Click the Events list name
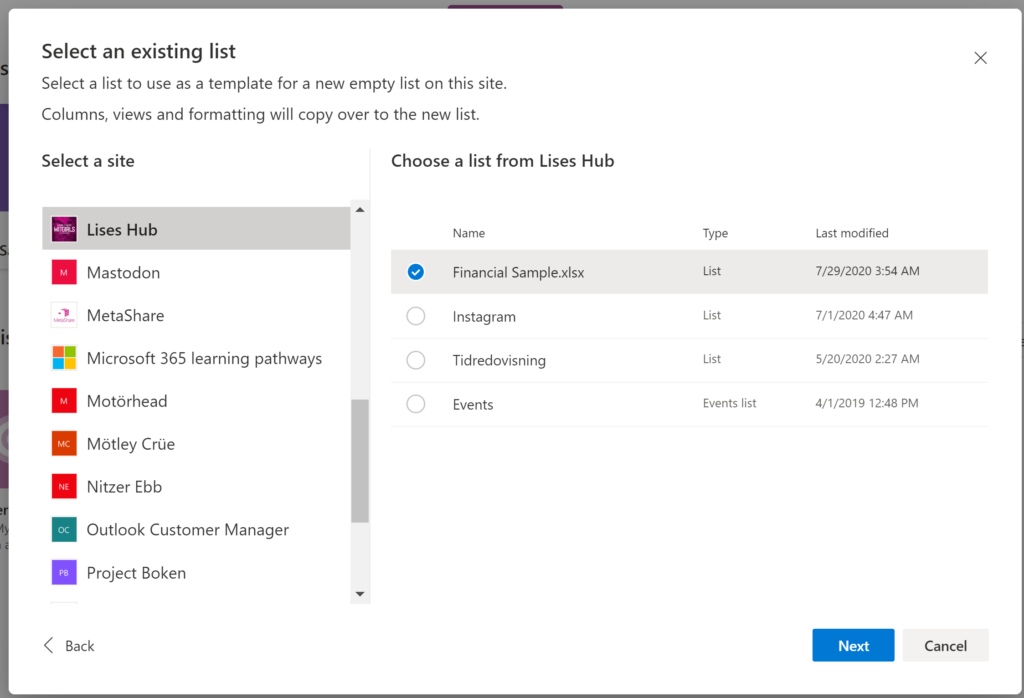Viewport: 1024px width, 698px height. [x=473, y=404]
